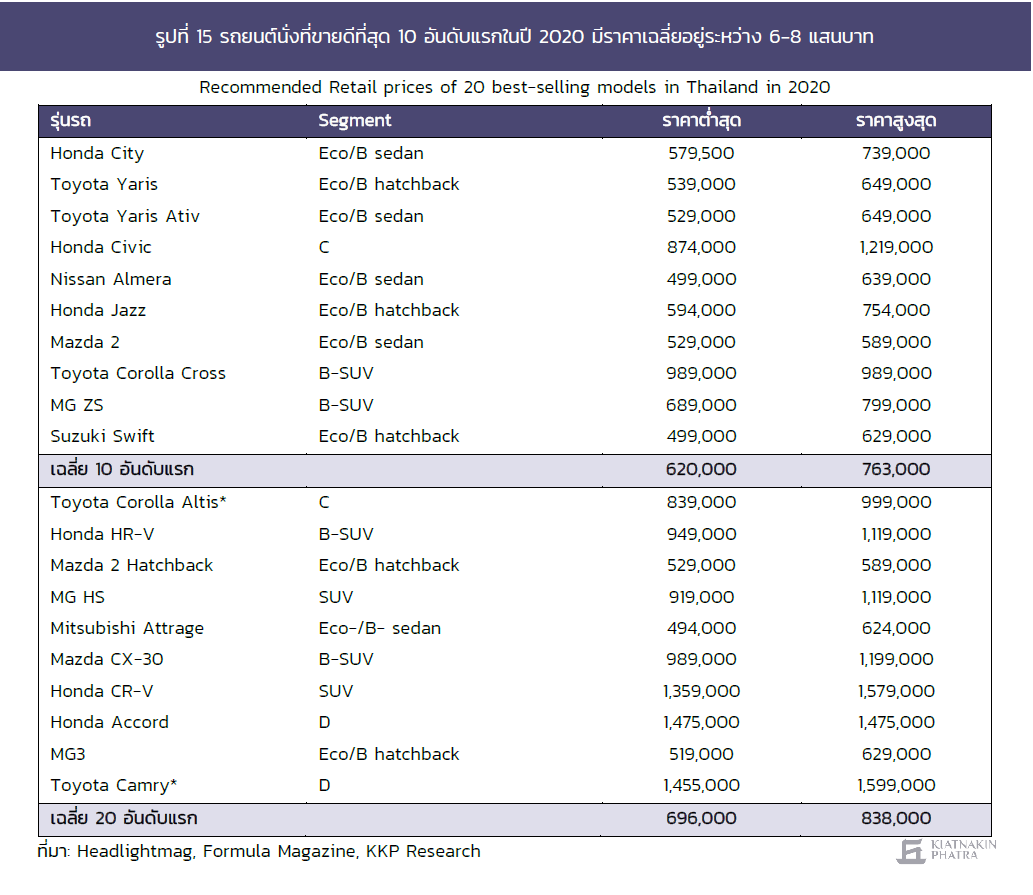Select the 'Toyota Yaris Ativ' row name
1033x895 pixels.
(125, 217)
